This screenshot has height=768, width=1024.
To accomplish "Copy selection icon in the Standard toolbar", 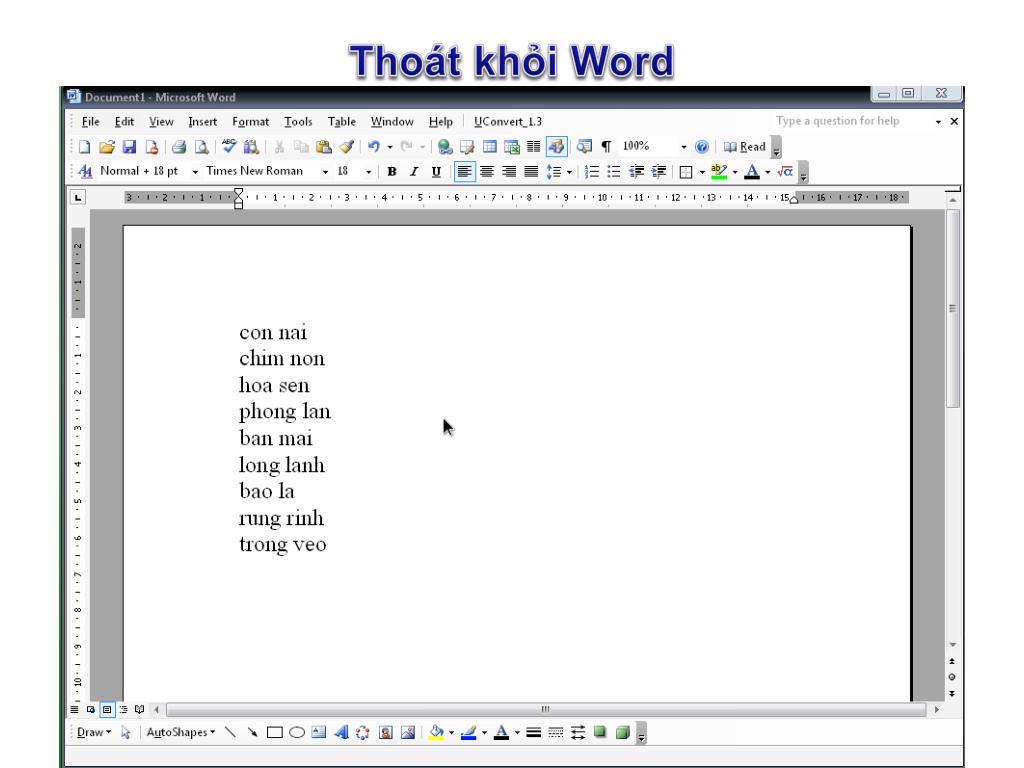I will click(x=301, y=147).
